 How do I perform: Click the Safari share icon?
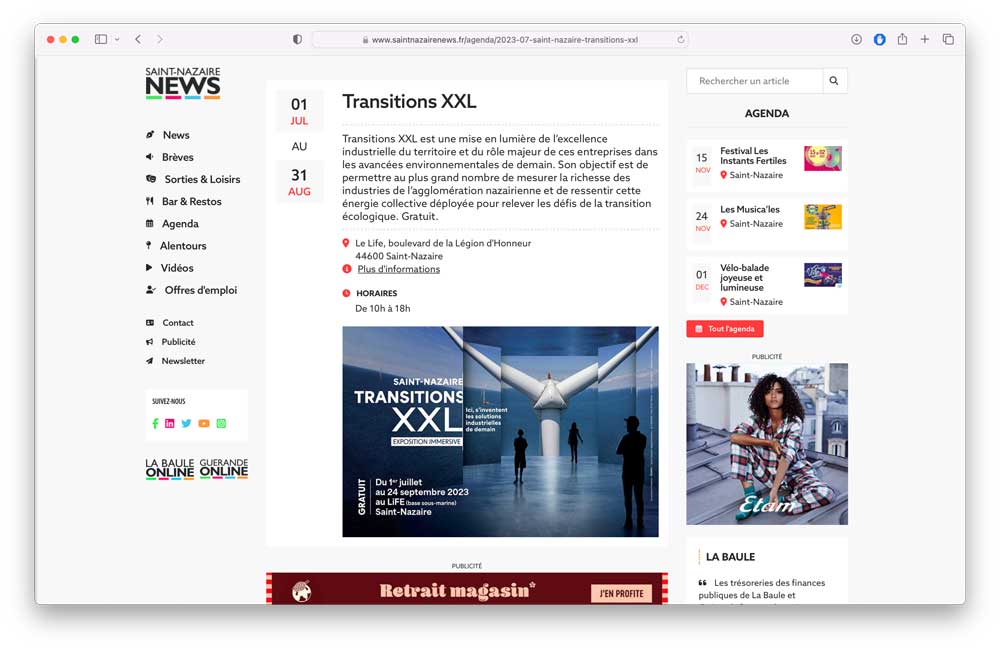point(902,39)
